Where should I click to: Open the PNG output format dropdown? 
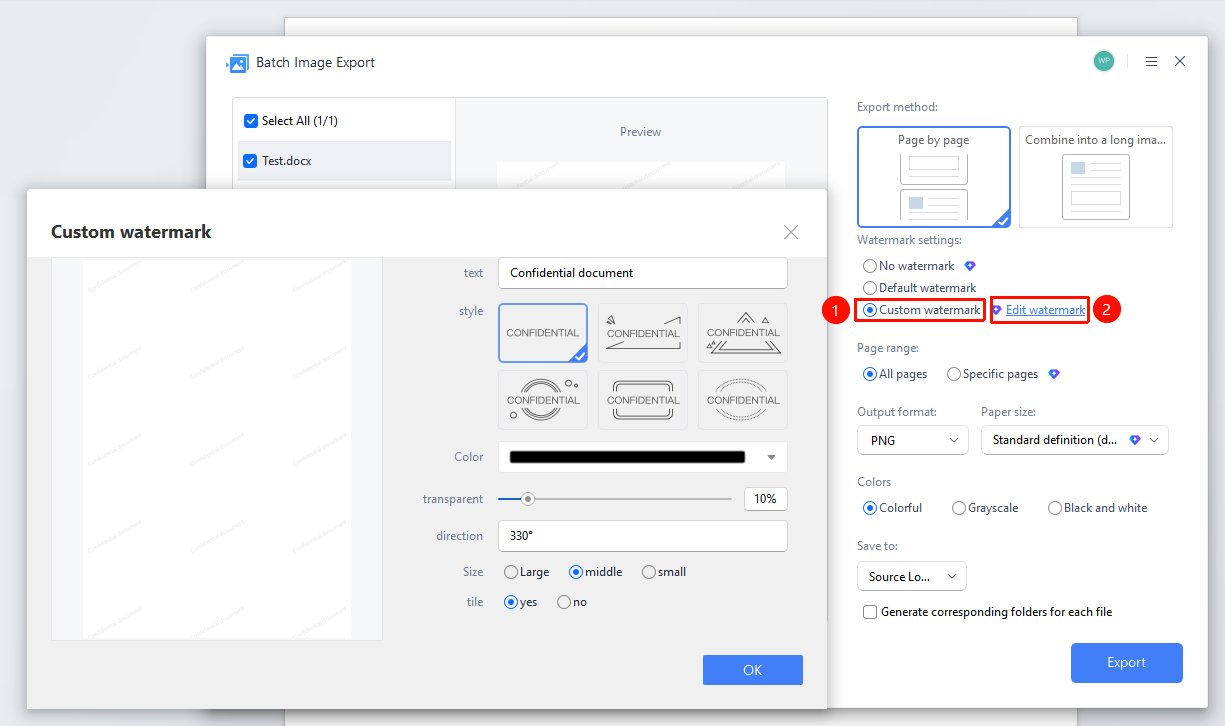(913, 440)
